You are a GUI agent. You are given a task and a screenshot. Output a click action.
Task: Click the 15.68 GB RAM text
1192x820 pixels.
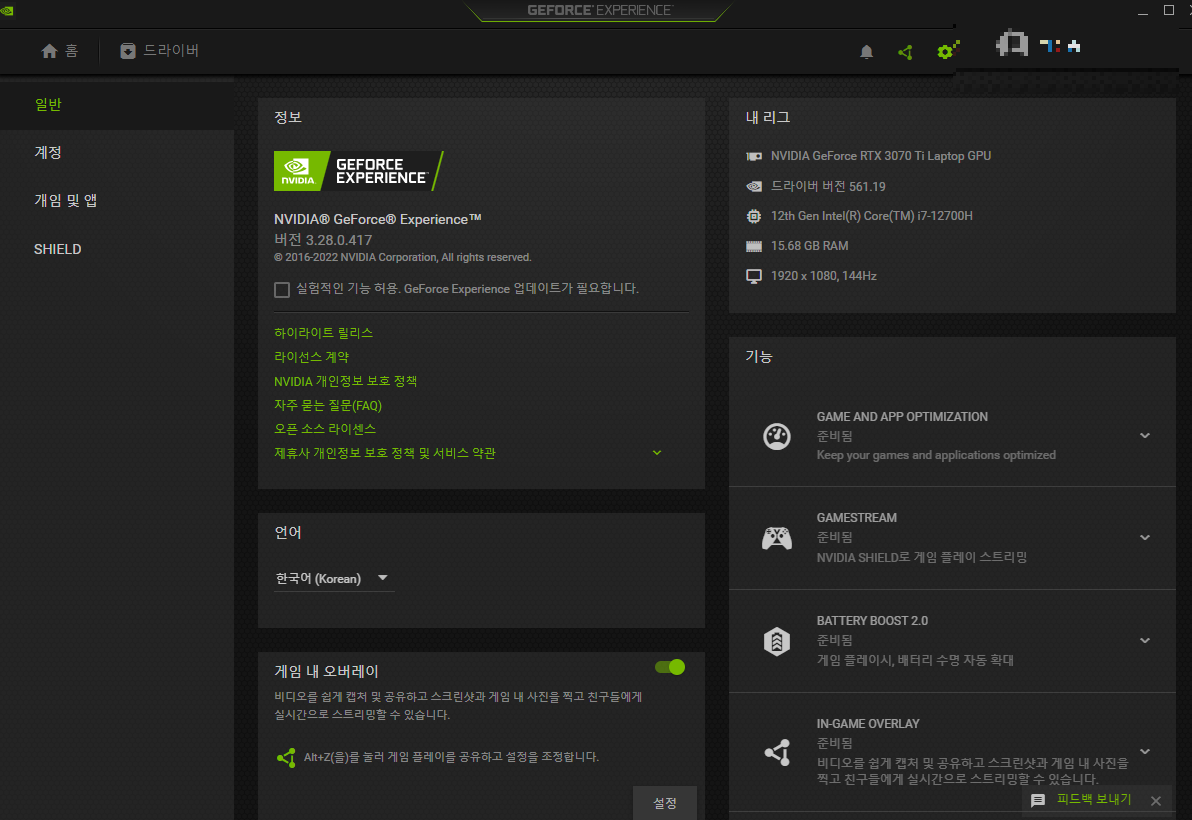(809, 246)
